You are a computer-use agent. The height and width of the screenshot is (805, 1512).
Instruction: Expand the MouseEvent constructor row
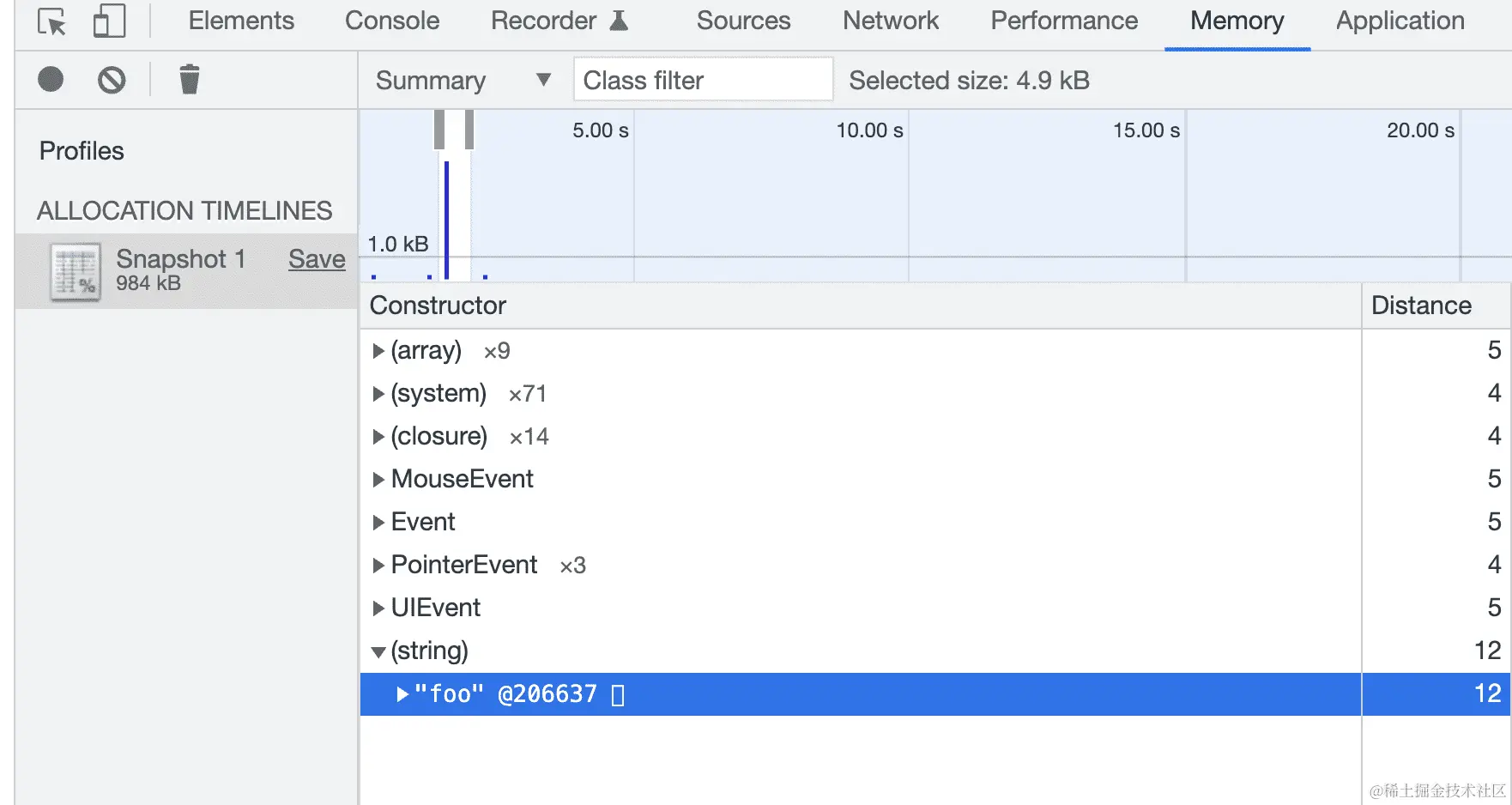tap(378, 480)
